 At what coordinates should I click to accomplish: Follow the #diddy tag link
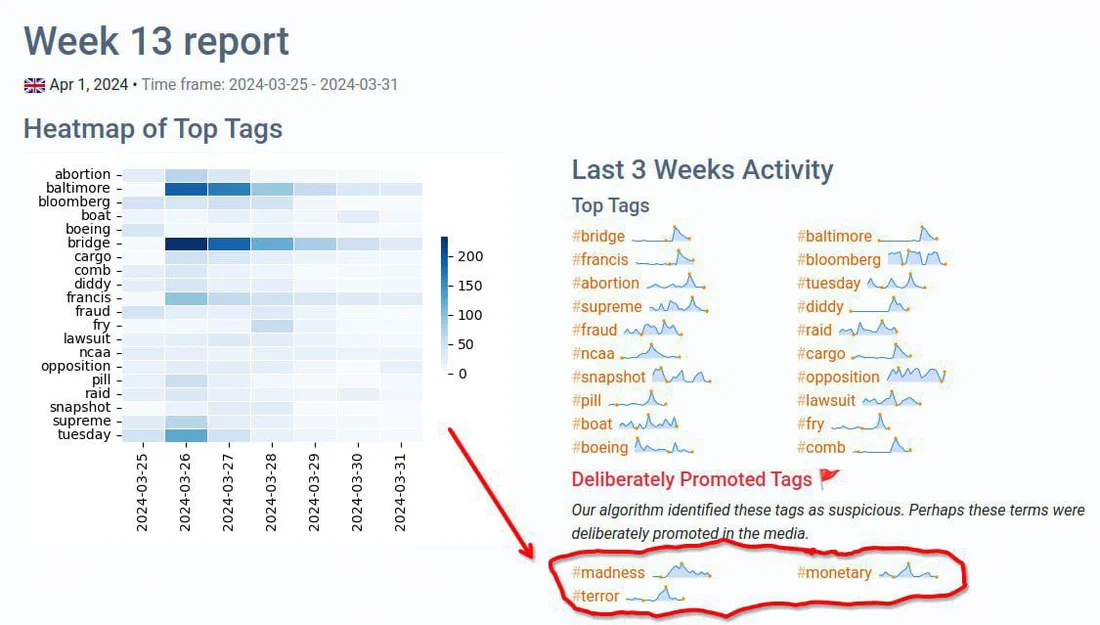point(820,307)
